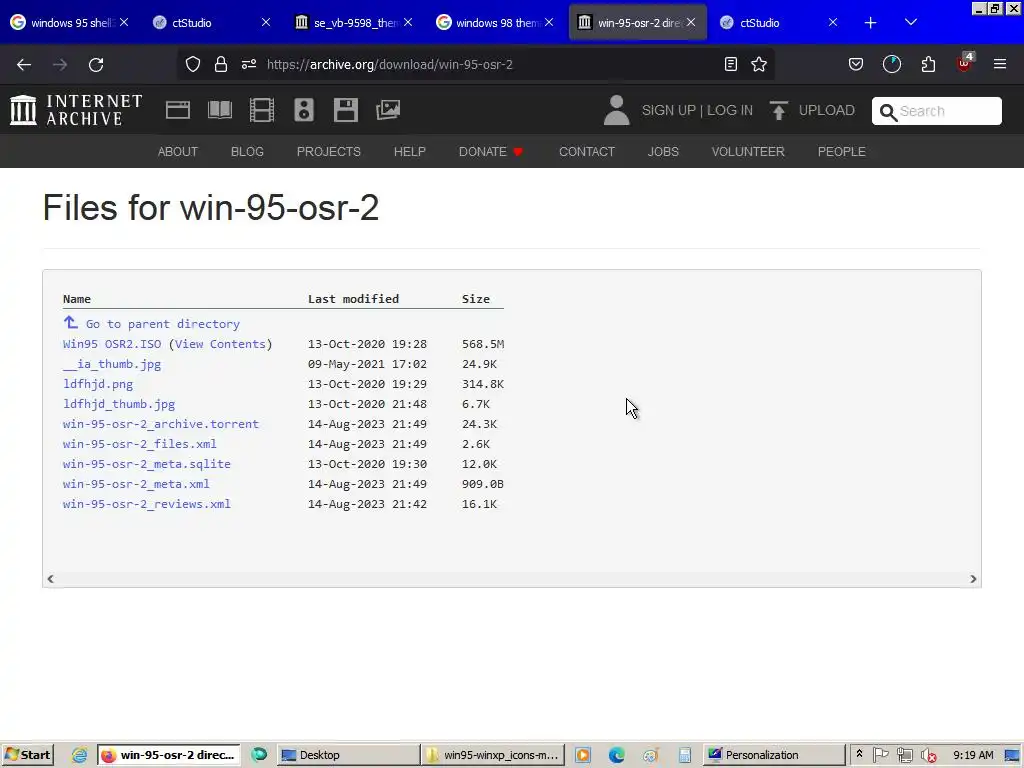Download Win95 OSR2.ISO file
The image size is (1024, 768).
(112, 344)
